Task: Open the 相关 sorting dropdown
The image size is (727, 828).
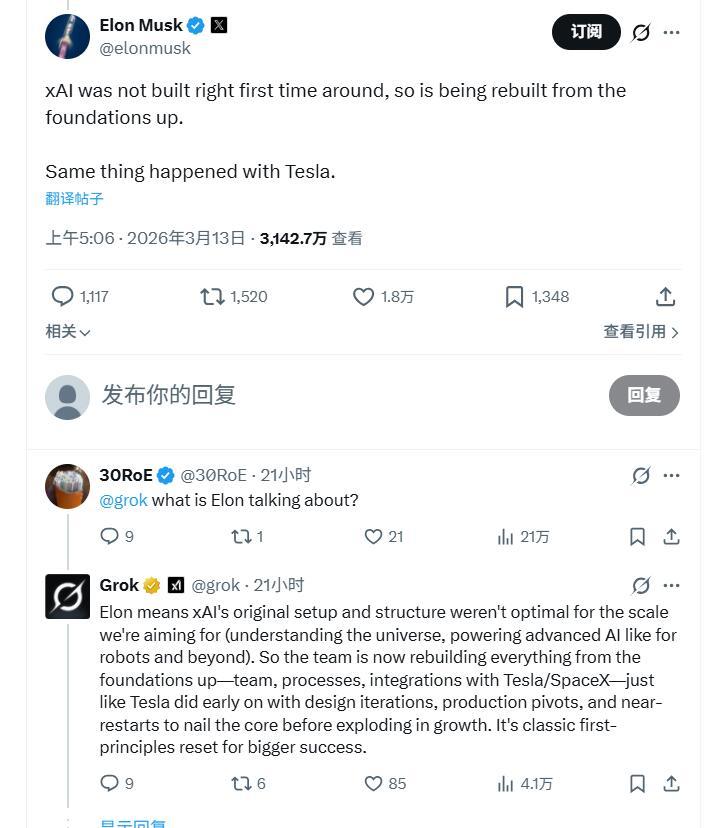Action: tap(66, 332)
